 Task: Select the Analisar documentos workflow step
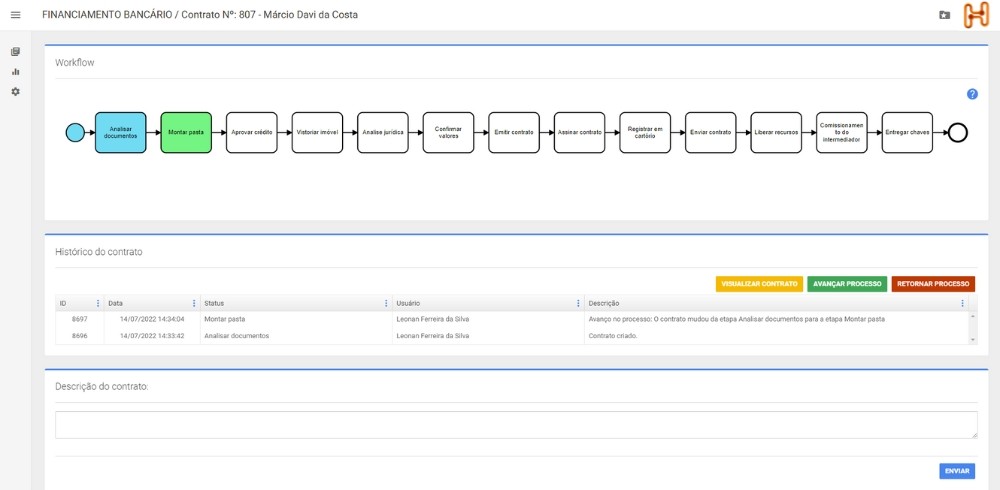121,133
